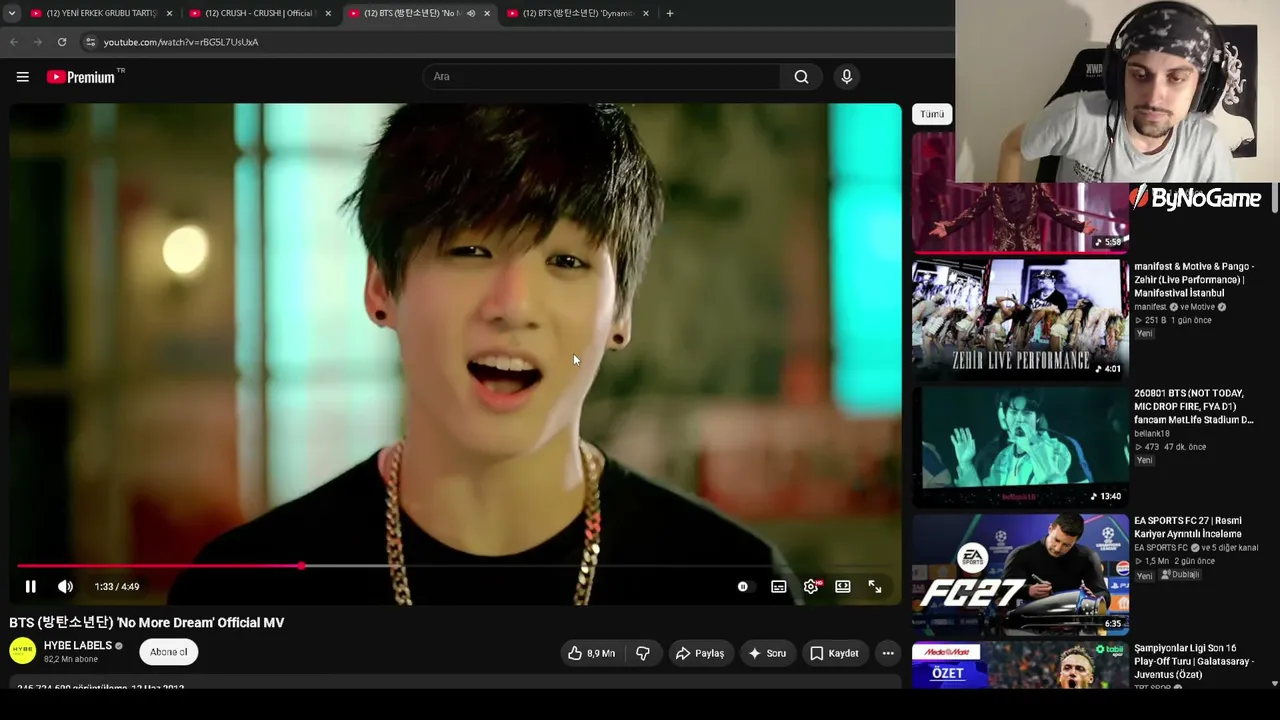The height and width of the screenshot is (720, 1280).
Task: Open the BTS MetLife Stadium fancam thumbnail
Action: (1020, 446)
